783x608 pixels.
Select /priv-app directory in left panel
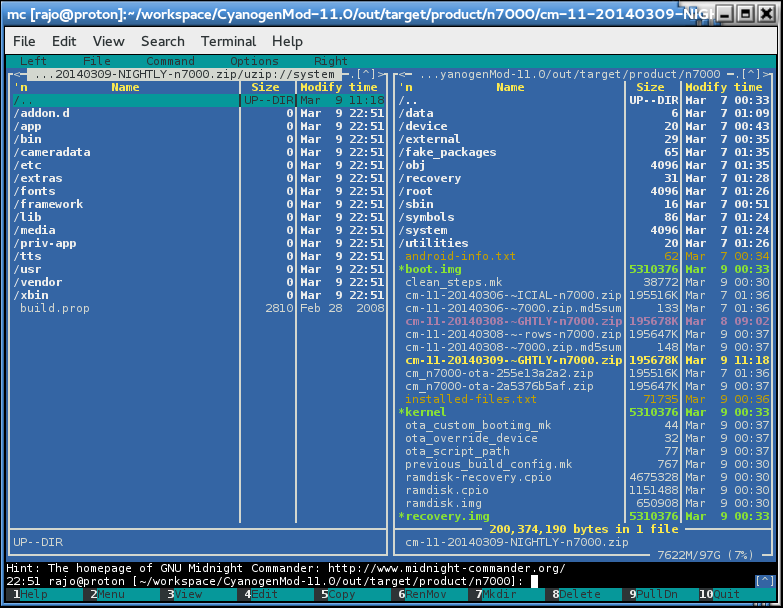tap(199, 243)
